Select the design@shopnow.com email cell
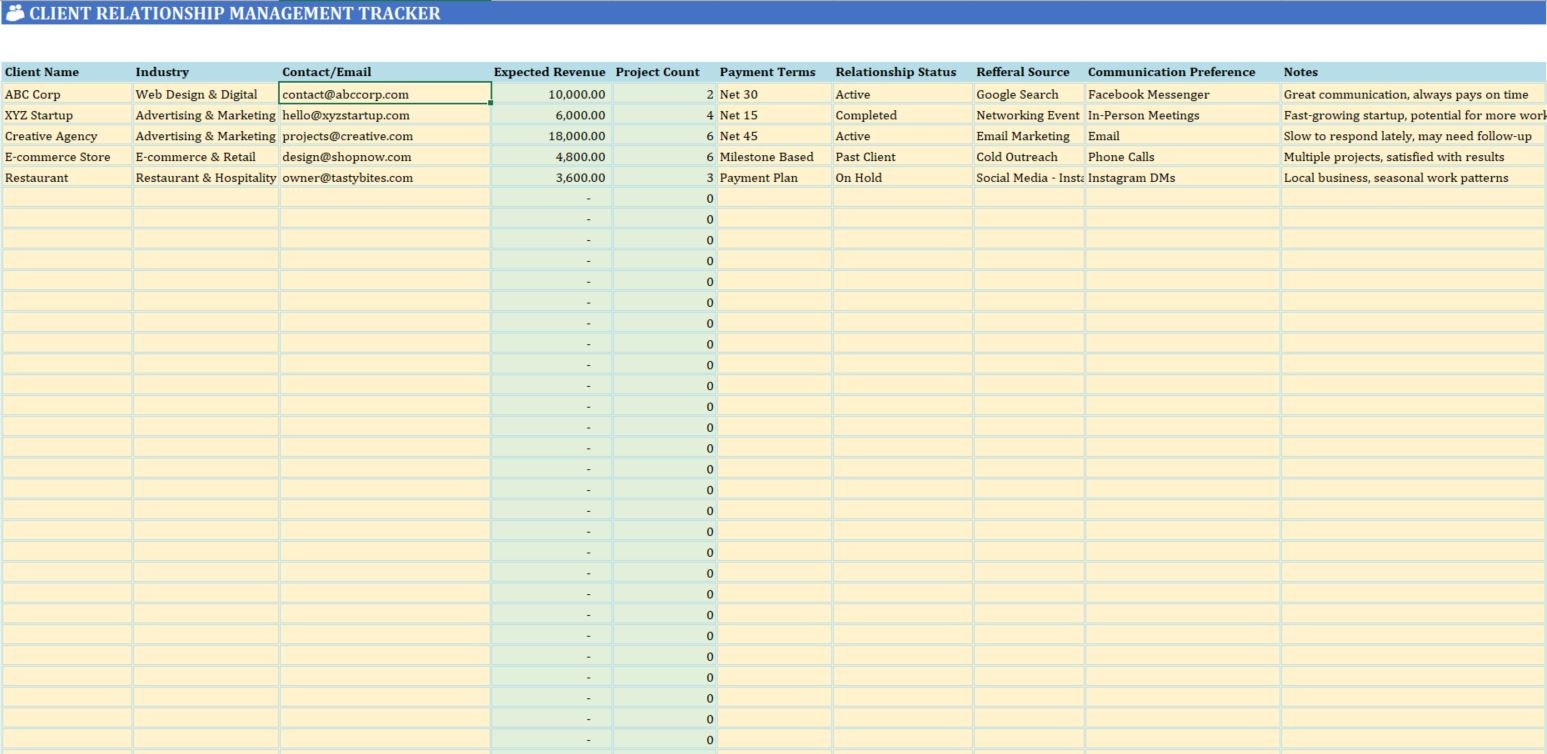The height and width of the screenshot is (754, 1547). 345,156
